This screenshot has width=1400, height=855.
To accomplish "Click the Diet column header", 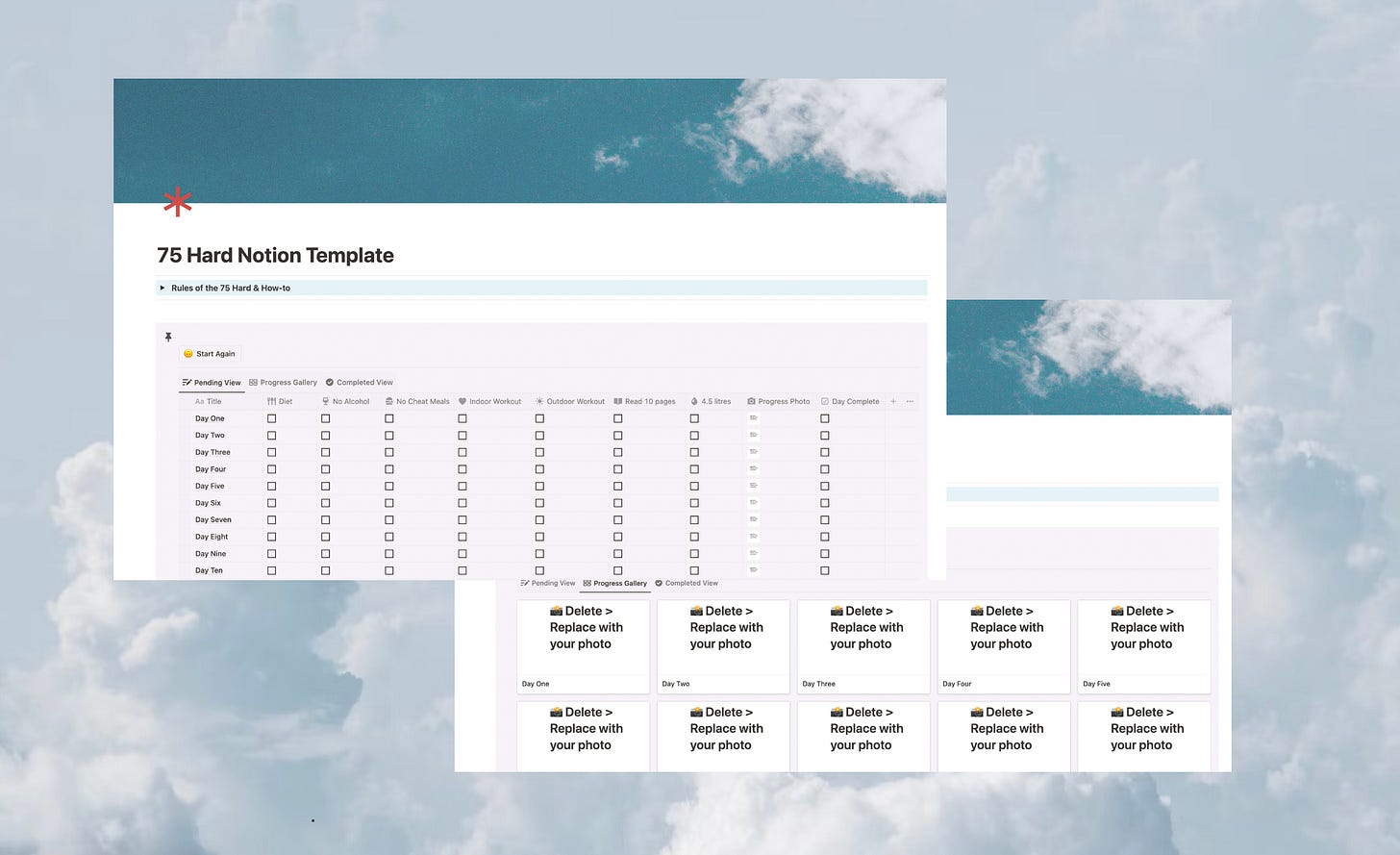I will click(280, 401).
